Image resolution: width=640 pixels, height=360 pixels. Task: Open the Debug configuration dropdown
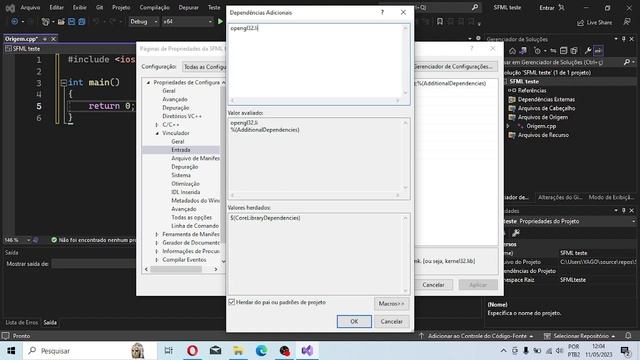(144, 21)
